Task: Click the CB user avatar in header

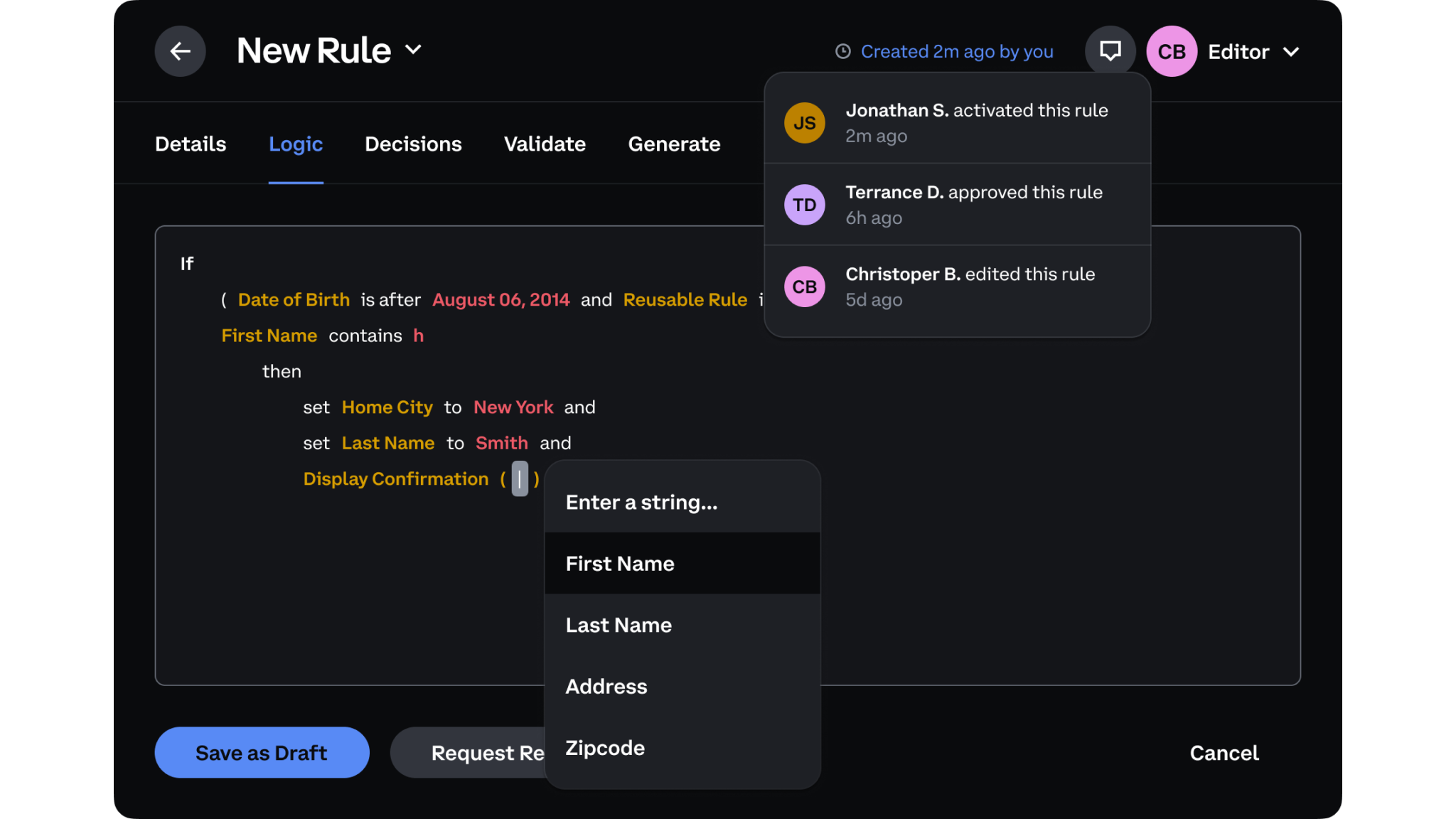Action: tap(1172, 51)
